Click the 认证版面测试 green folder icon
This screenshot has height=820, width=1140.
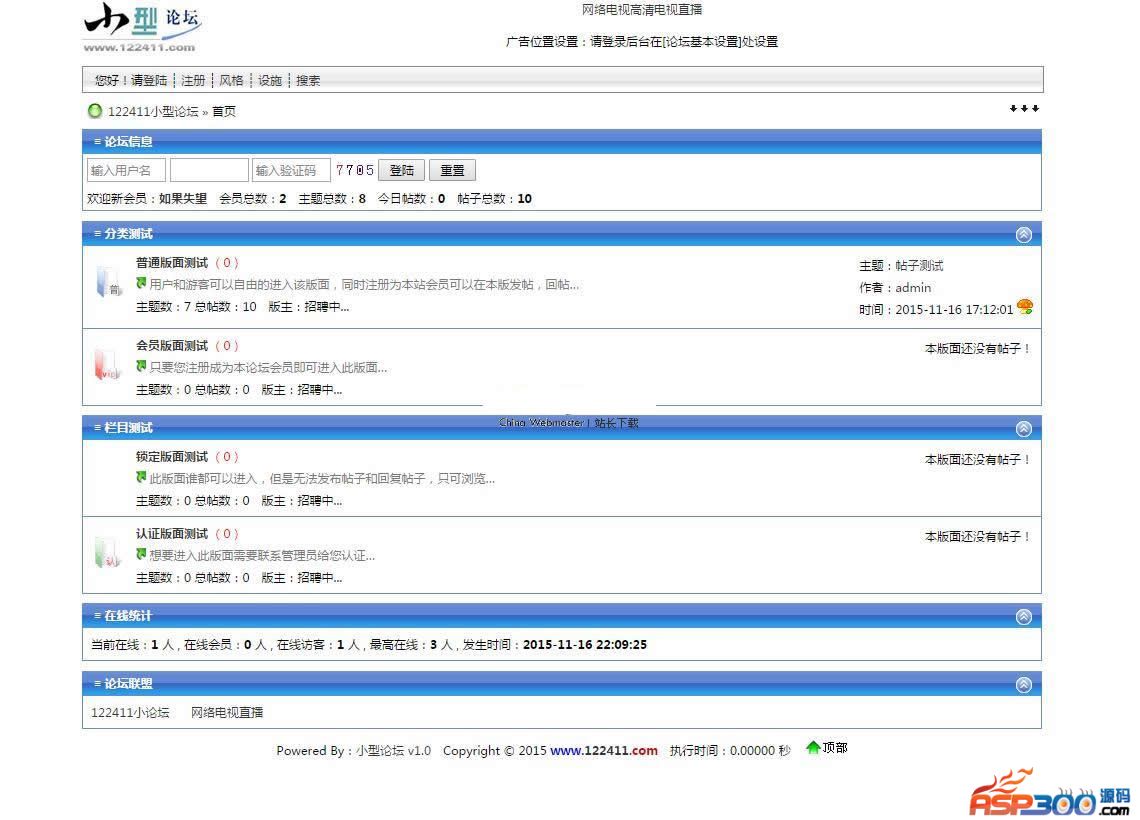108,552
